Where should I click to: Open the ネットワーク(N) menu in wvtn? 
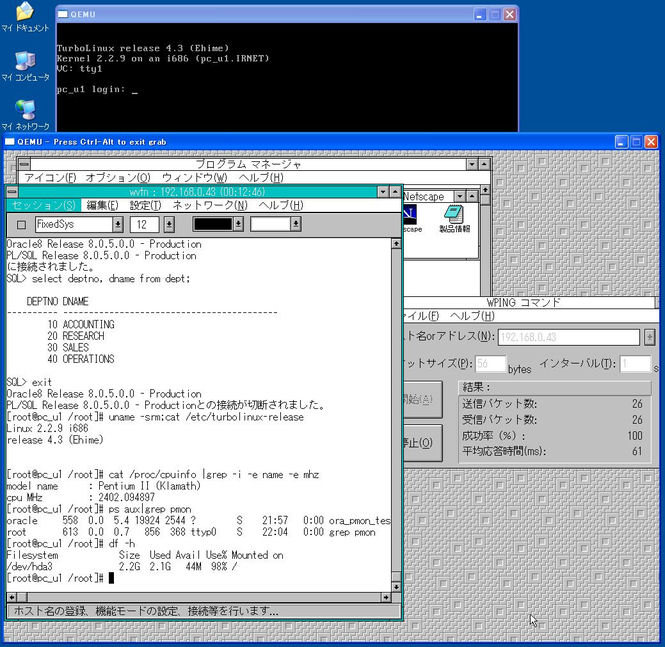(210, 206)
